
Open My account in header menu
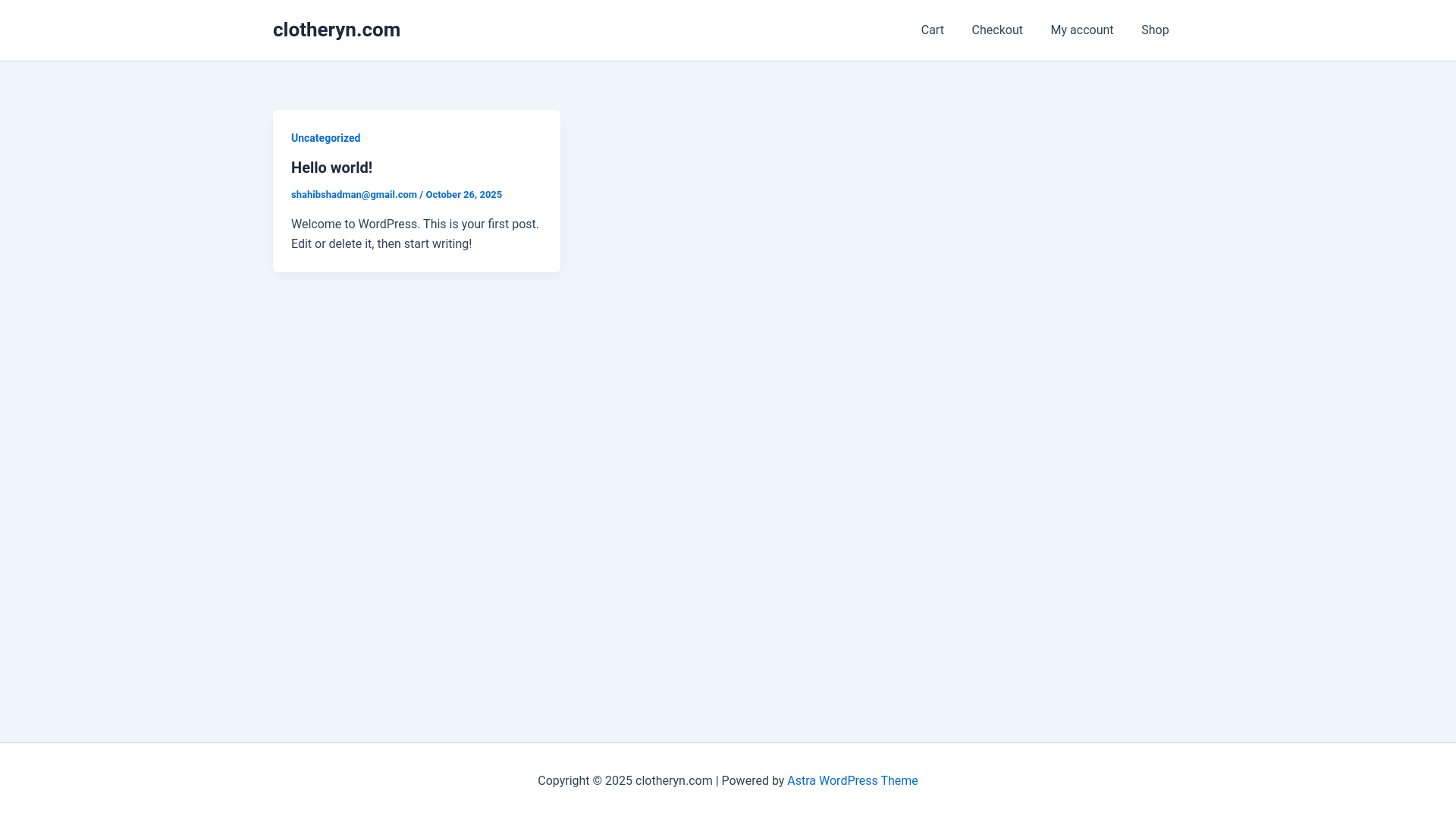click(x=1081, y=30)
